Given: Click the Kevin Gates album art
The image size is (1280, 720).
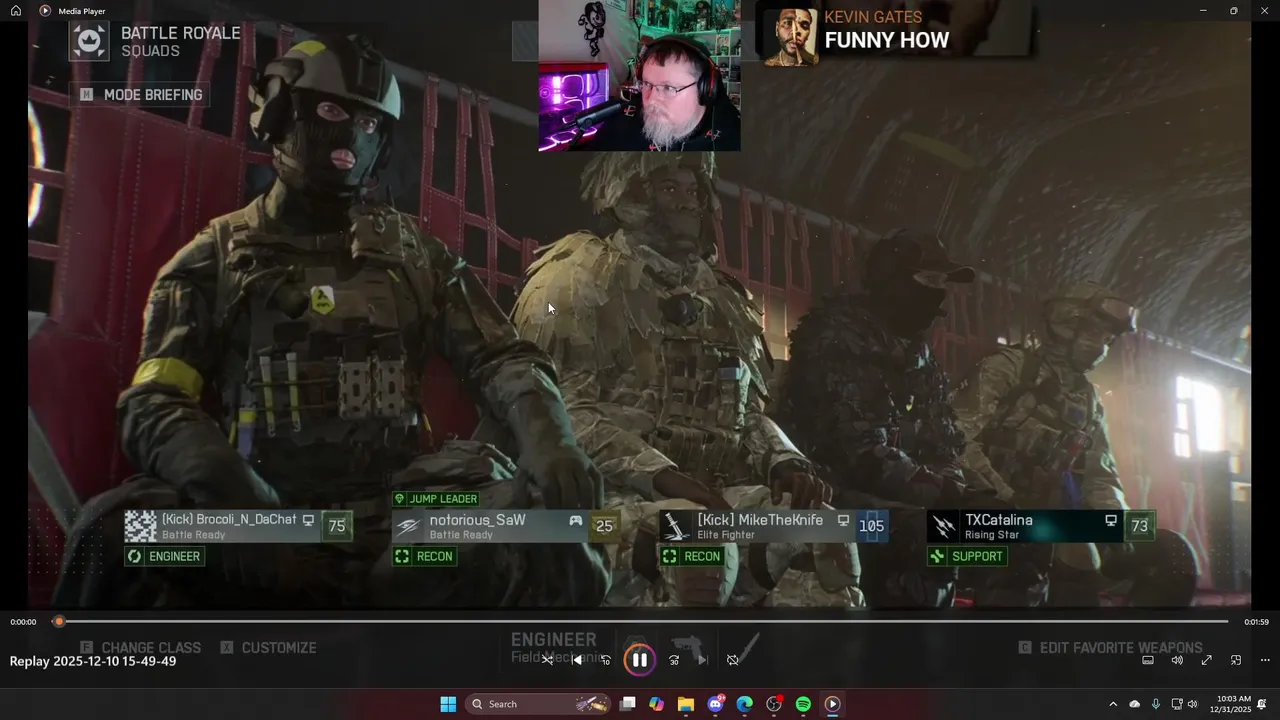Looking at the screenshot, I should 791,38.
